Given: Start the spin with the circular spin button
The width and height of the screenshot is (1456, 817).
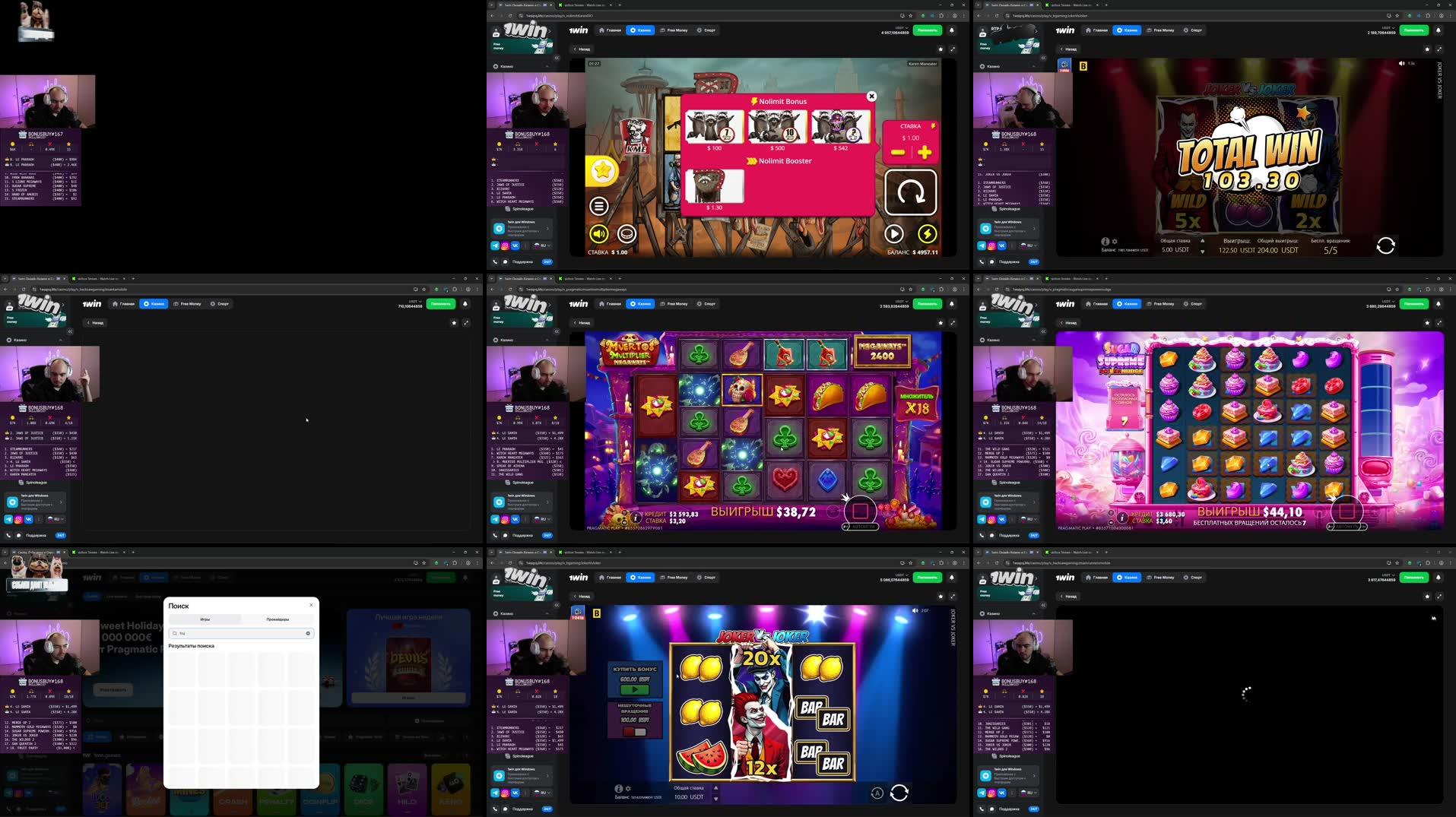Looking at the screenshot, I should click(911, 193).
